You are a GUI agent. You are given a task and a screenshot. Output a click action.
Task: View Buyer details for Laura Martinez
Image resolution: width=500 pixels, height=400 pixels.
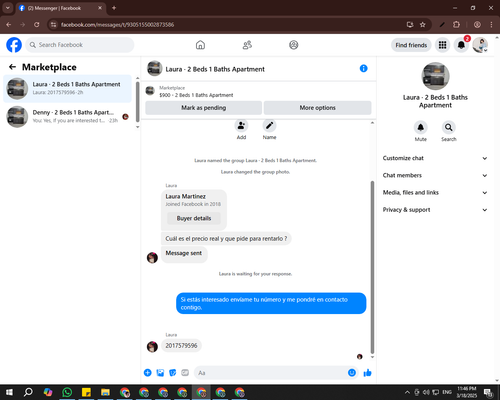tap(194, 218)
